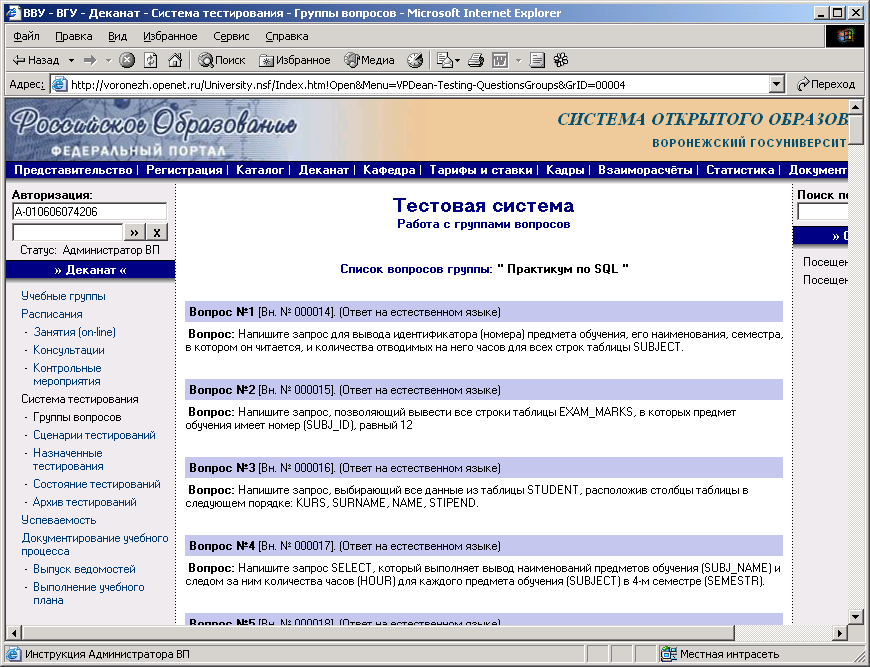The height and width of the screenshot is (667, 870).
Task: Click the Internet Explorer title bar icon
Action: tap(13, 13)
